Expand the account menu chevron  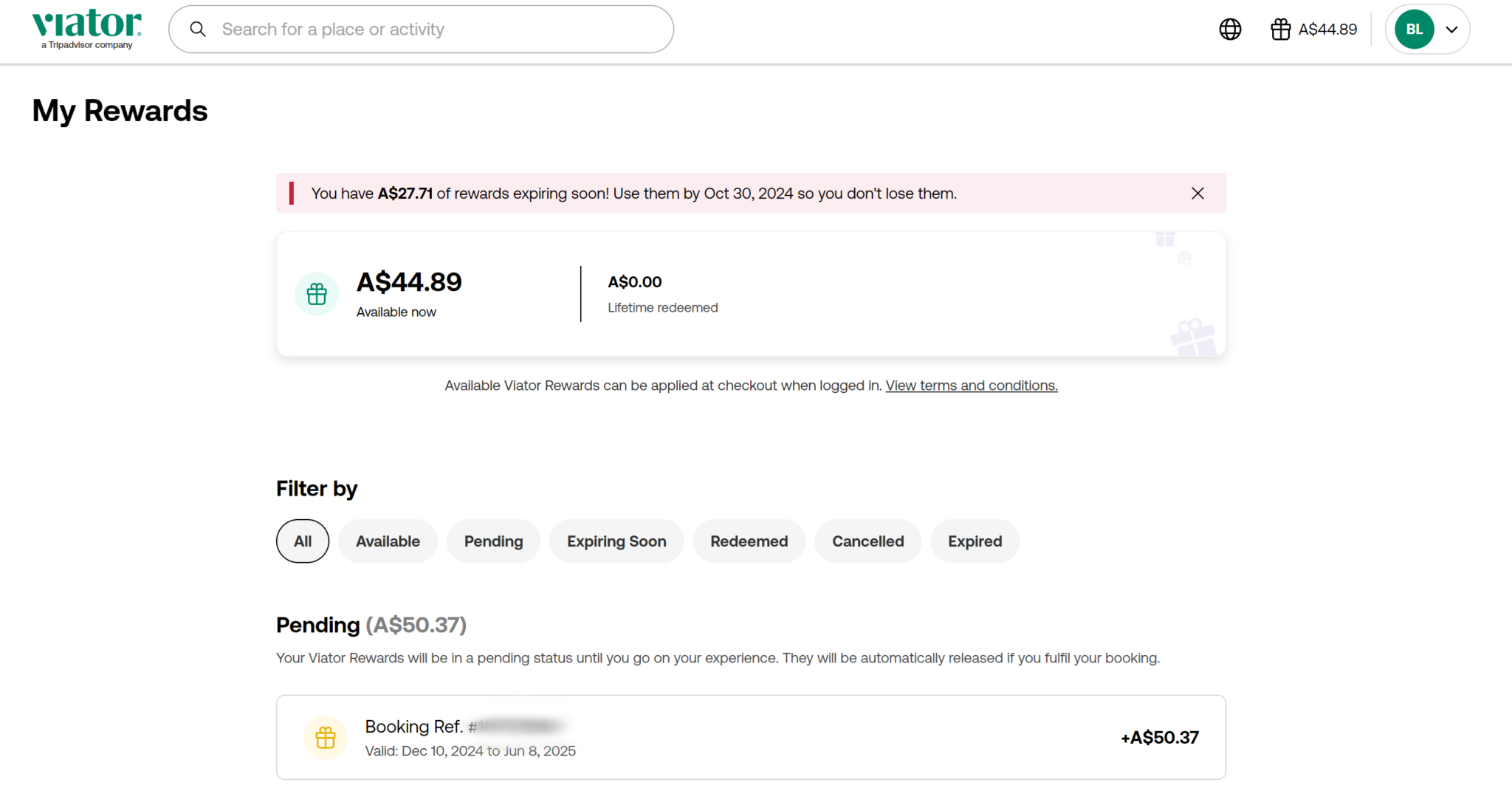pyautogui.click(x=1451, y=30)
